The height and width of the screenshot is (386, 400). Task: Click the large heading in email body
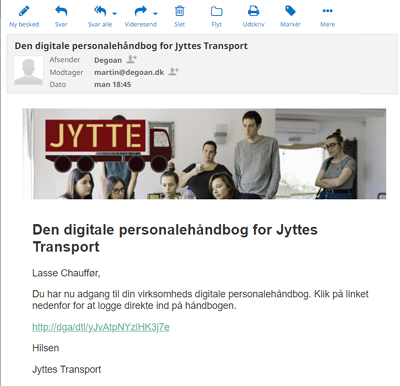click(x=175, y=238)
